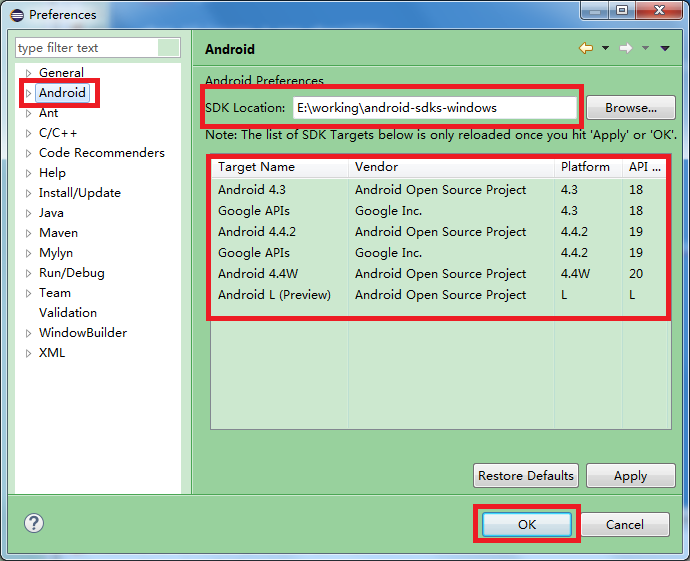Clear the filter text field icon
690x561 pixels.
(x=168, y=48)
